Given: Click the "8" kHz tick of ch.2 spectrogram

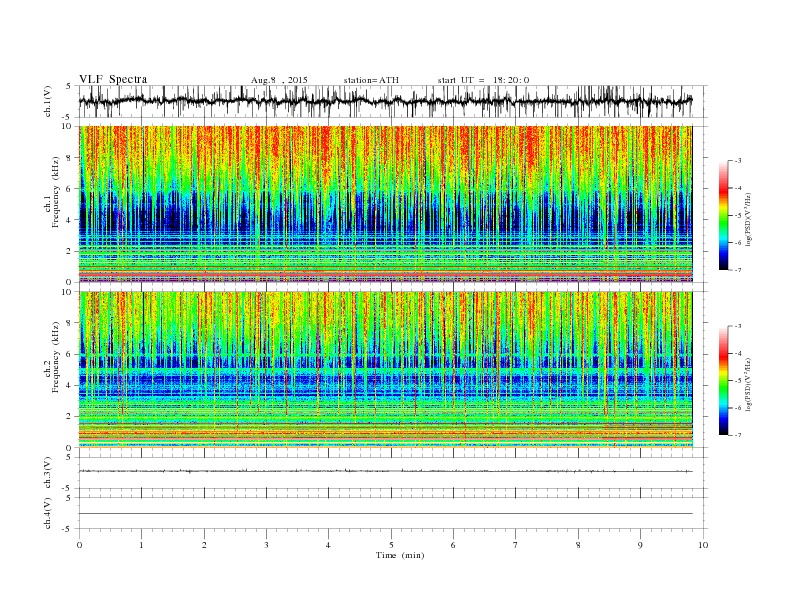Looking at the screenshot, I should pos(70,323).
